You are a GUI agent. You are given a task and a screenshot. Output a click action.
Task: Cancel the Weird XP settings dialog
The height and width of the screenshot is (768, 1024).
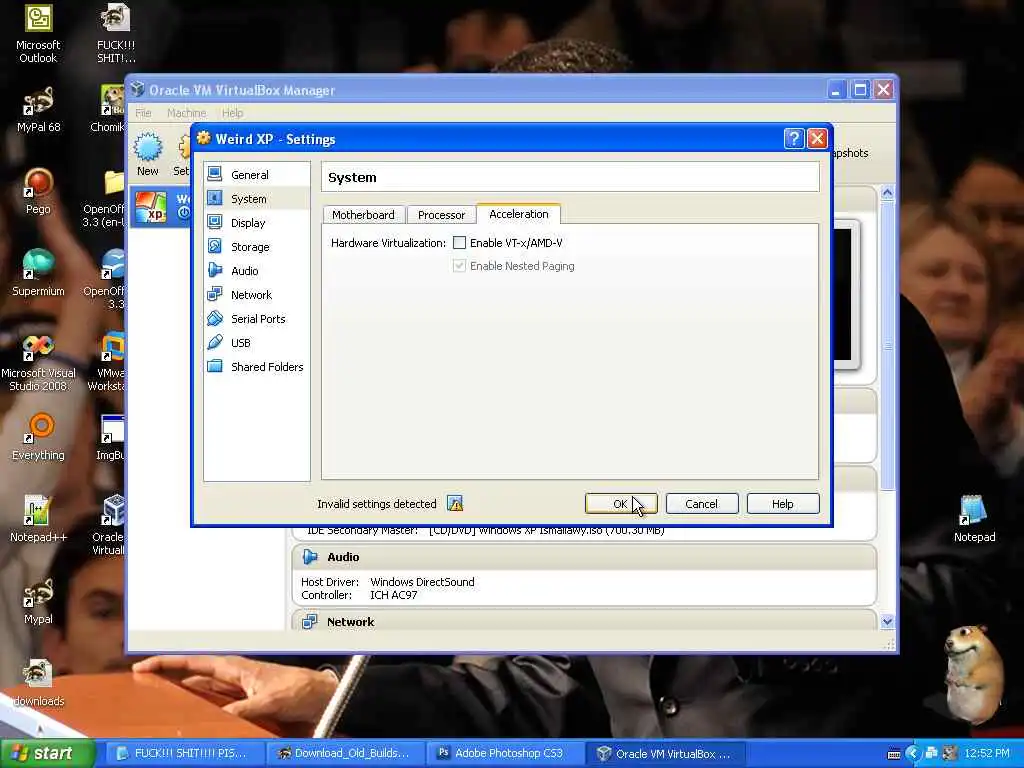click(701, 504)
